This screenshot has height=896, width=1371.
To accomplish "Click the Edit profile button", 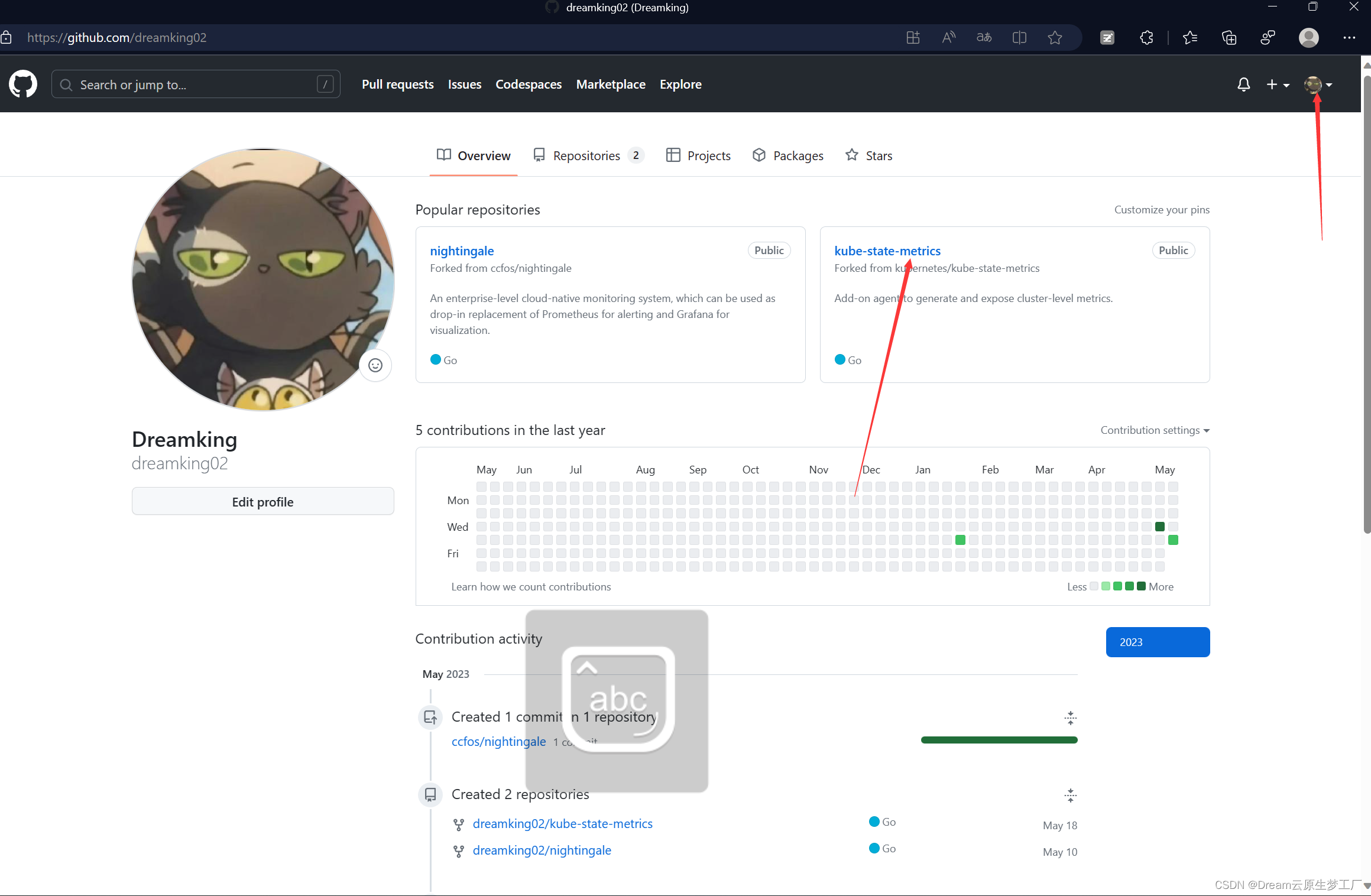I will (x=262, y=502).
